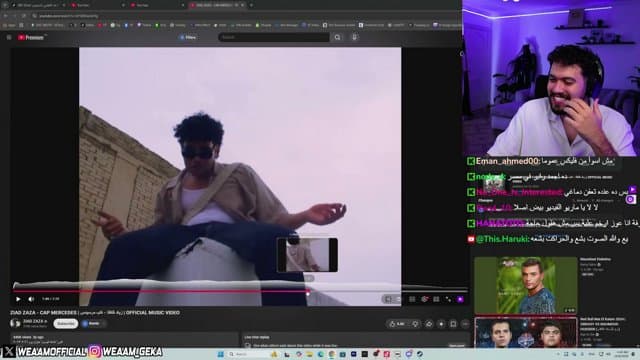Open the taskbar clock and date

622,354
